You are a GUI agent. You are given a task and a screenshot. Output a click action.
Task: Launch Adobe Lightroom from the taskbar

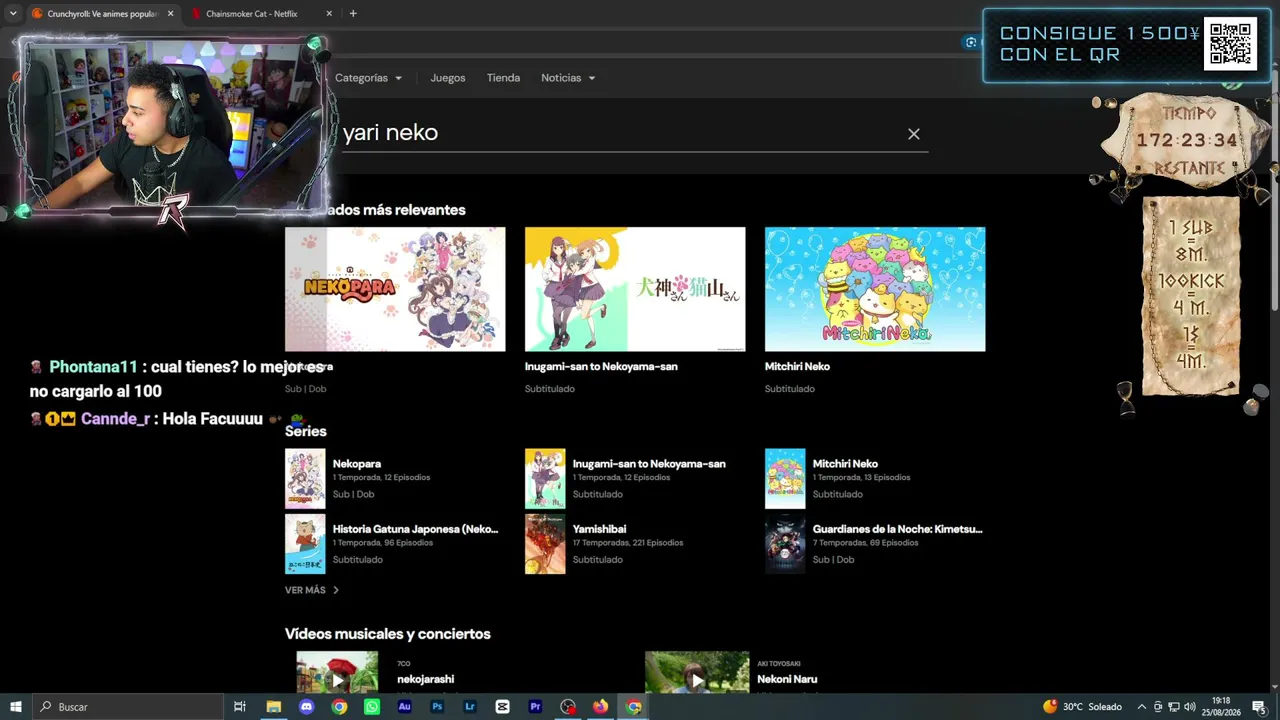click(470, 707)
